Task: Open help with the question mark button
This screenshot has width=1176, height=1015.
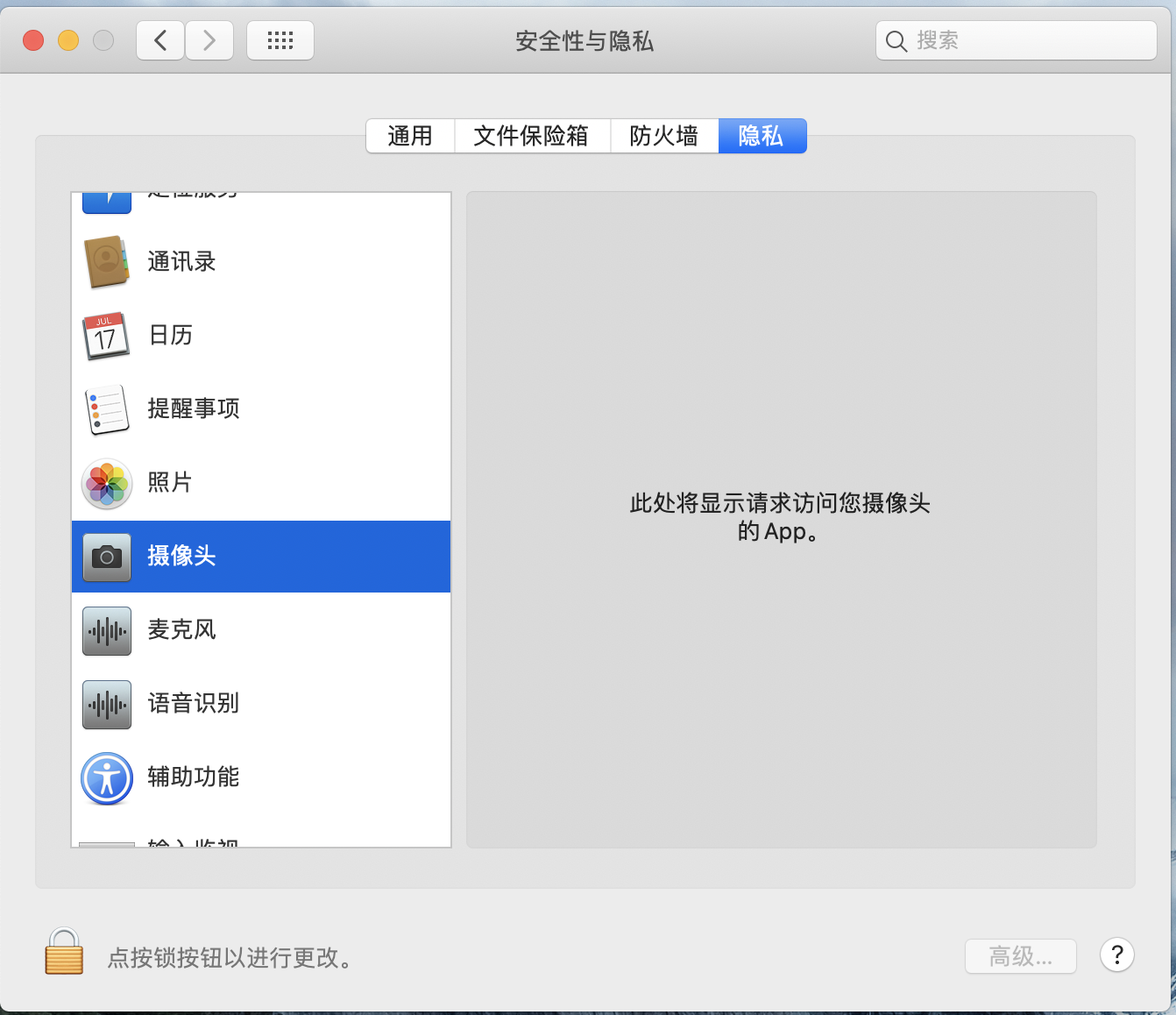Action: coord(1116,955)
